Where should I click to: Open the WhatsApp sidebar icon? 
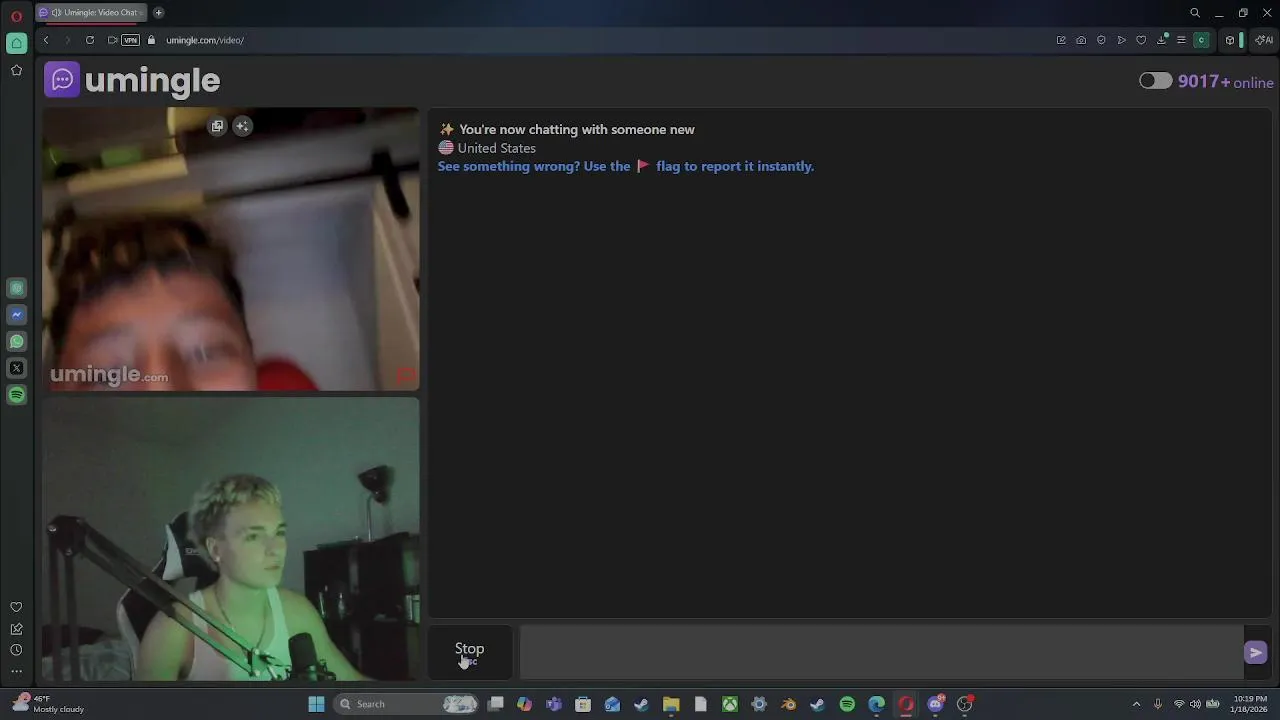(16, 341)
